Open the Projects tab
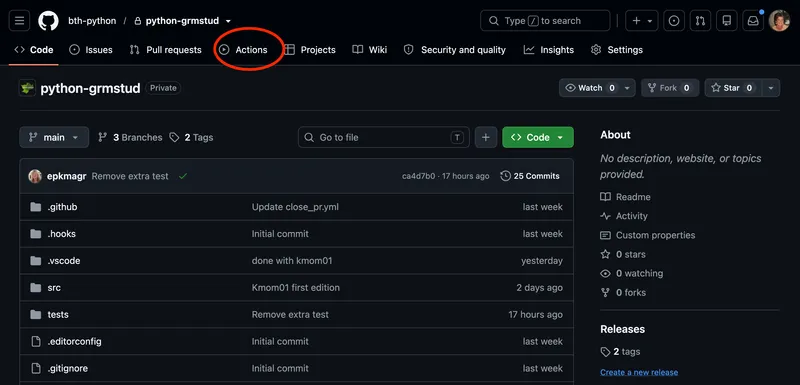 point(310,50)
